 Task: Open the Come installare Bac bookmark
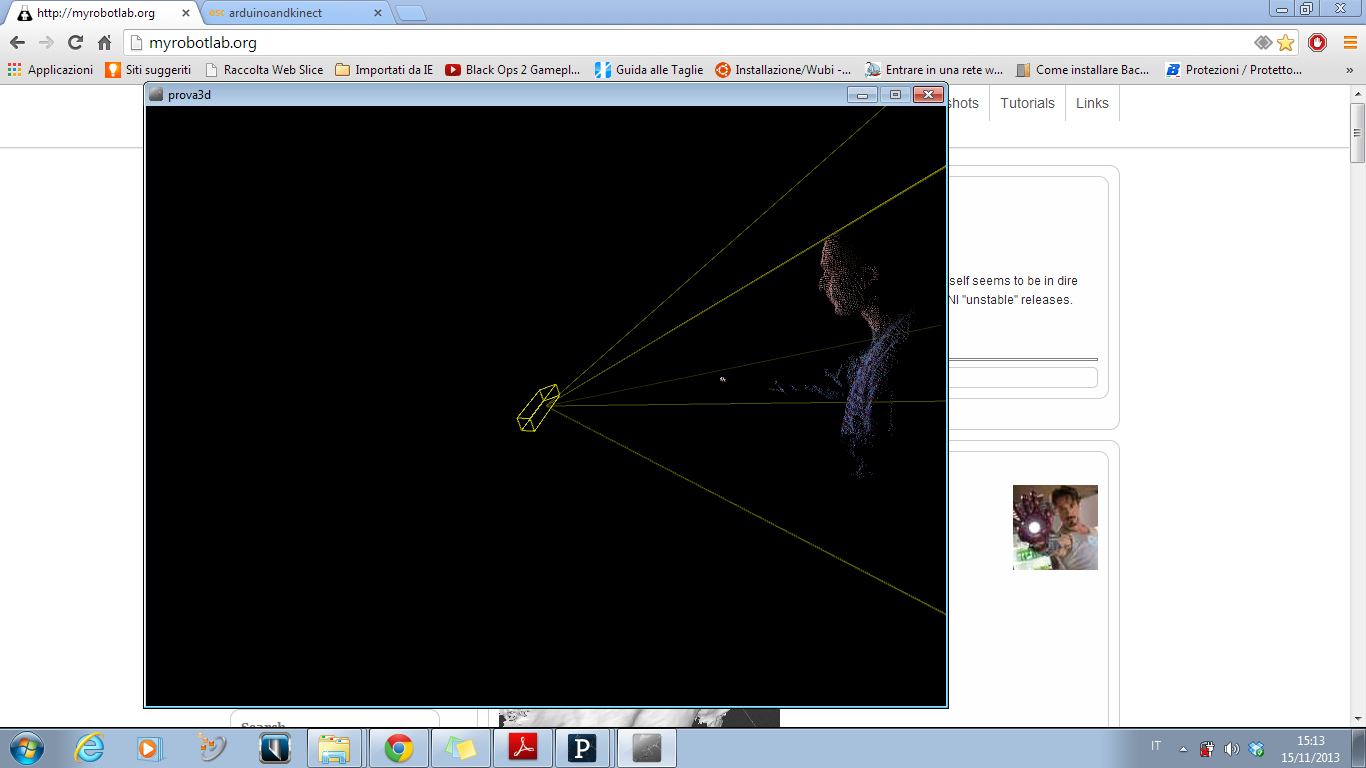click(x=1083, y=70)
